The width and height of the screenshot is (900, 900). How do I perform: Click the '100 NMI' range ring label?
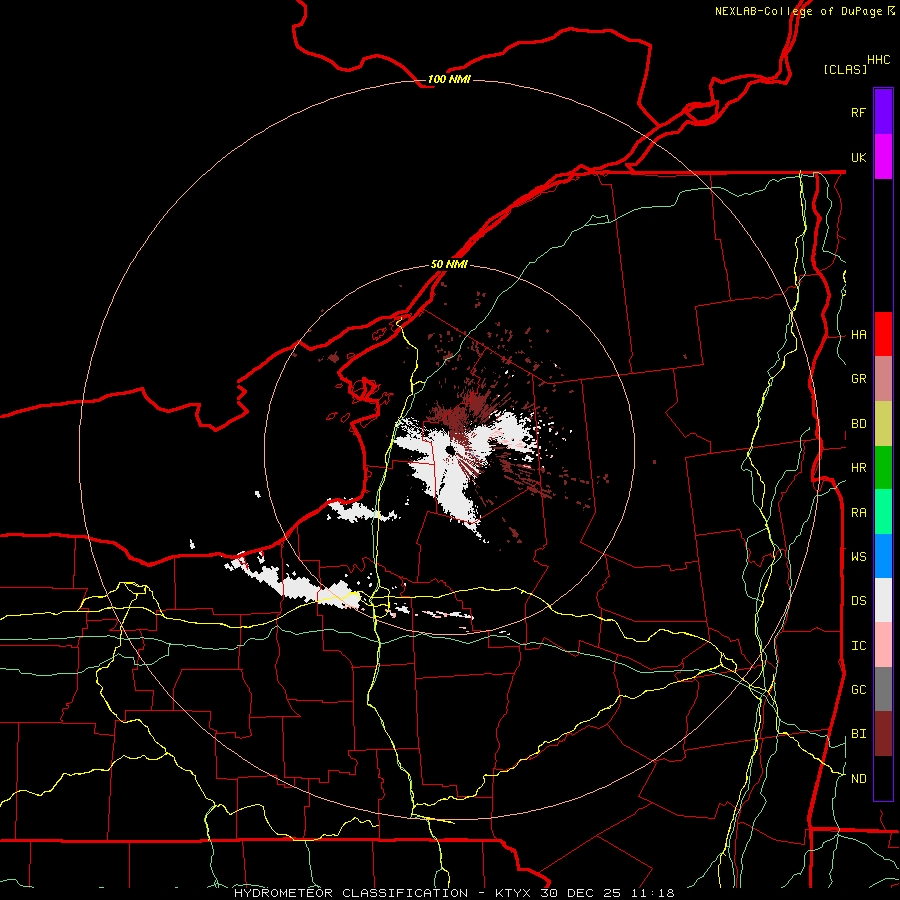tap(449, 79)
